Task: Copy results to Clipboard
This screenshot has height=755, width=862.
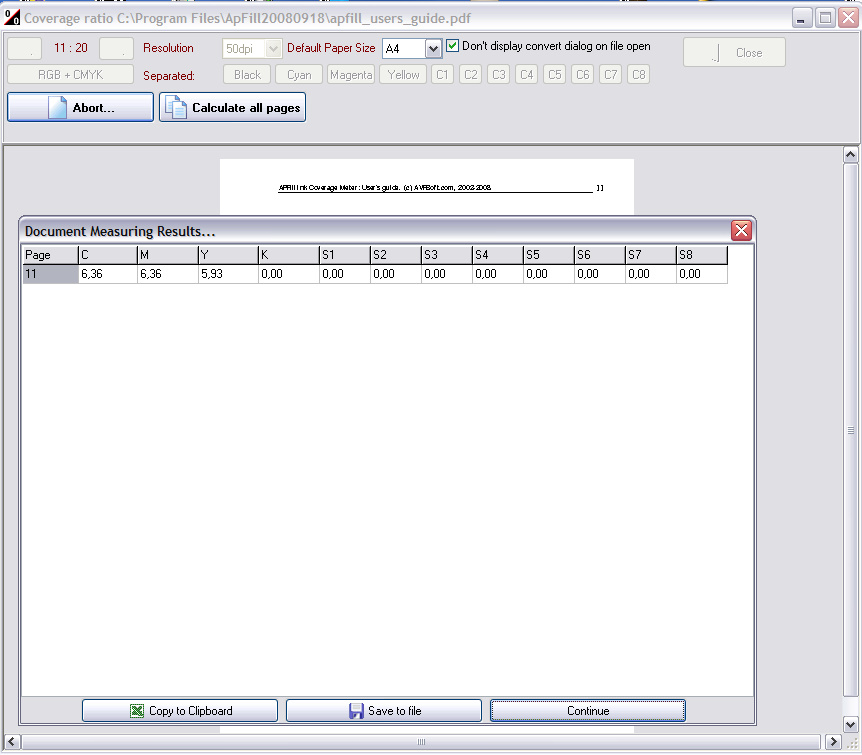Action: pyautogui.click(x=180, y=710)
